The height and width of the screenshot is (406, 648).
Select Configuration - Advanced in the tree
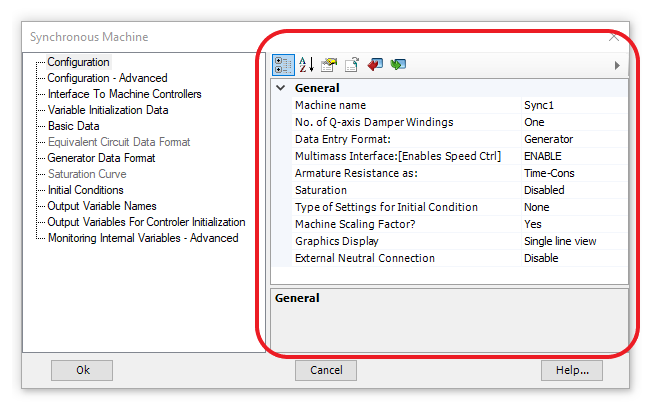pyautogui.click(x=107, y=78)
